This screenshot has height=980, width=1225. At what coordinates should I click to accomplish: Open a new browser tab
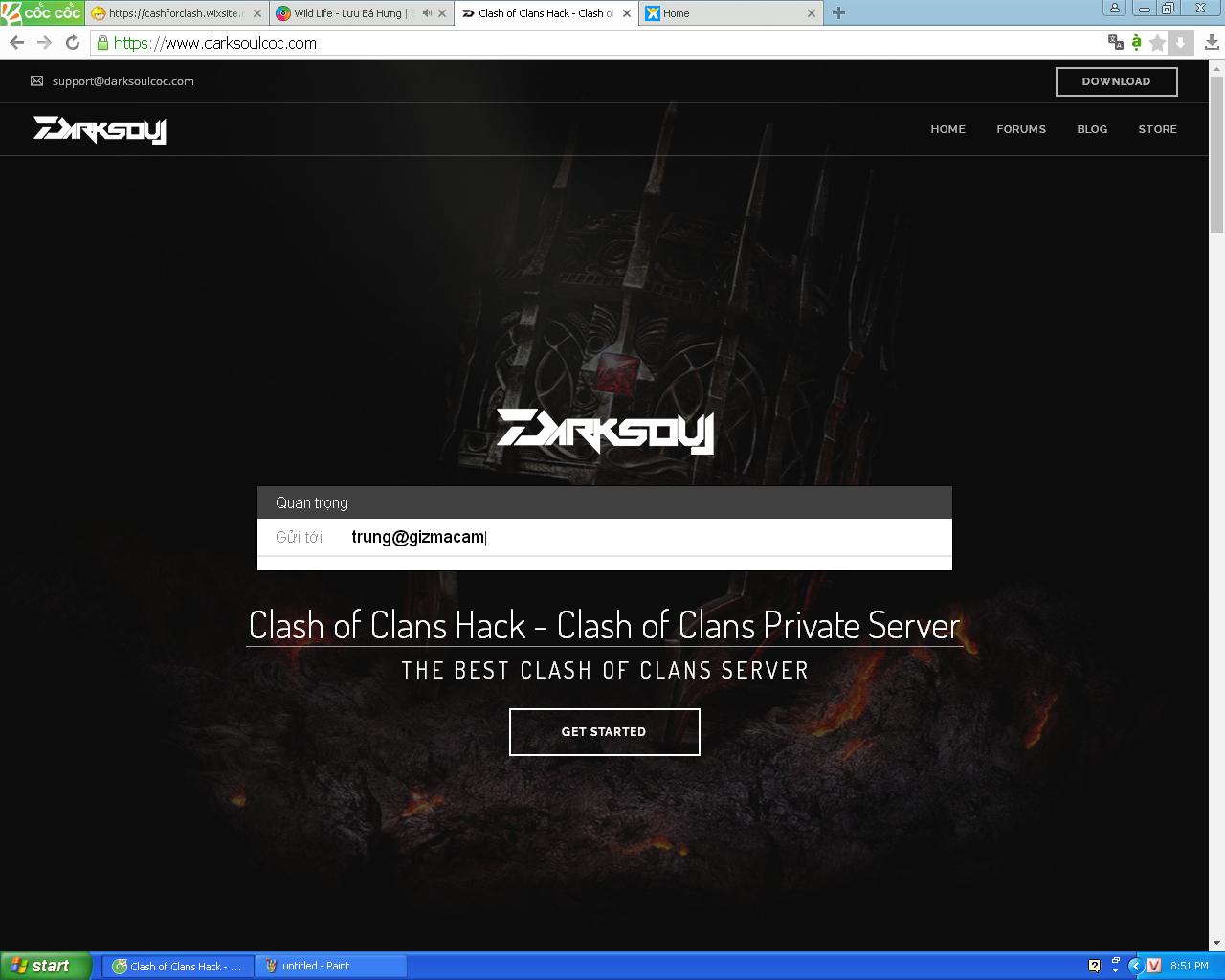838,13
